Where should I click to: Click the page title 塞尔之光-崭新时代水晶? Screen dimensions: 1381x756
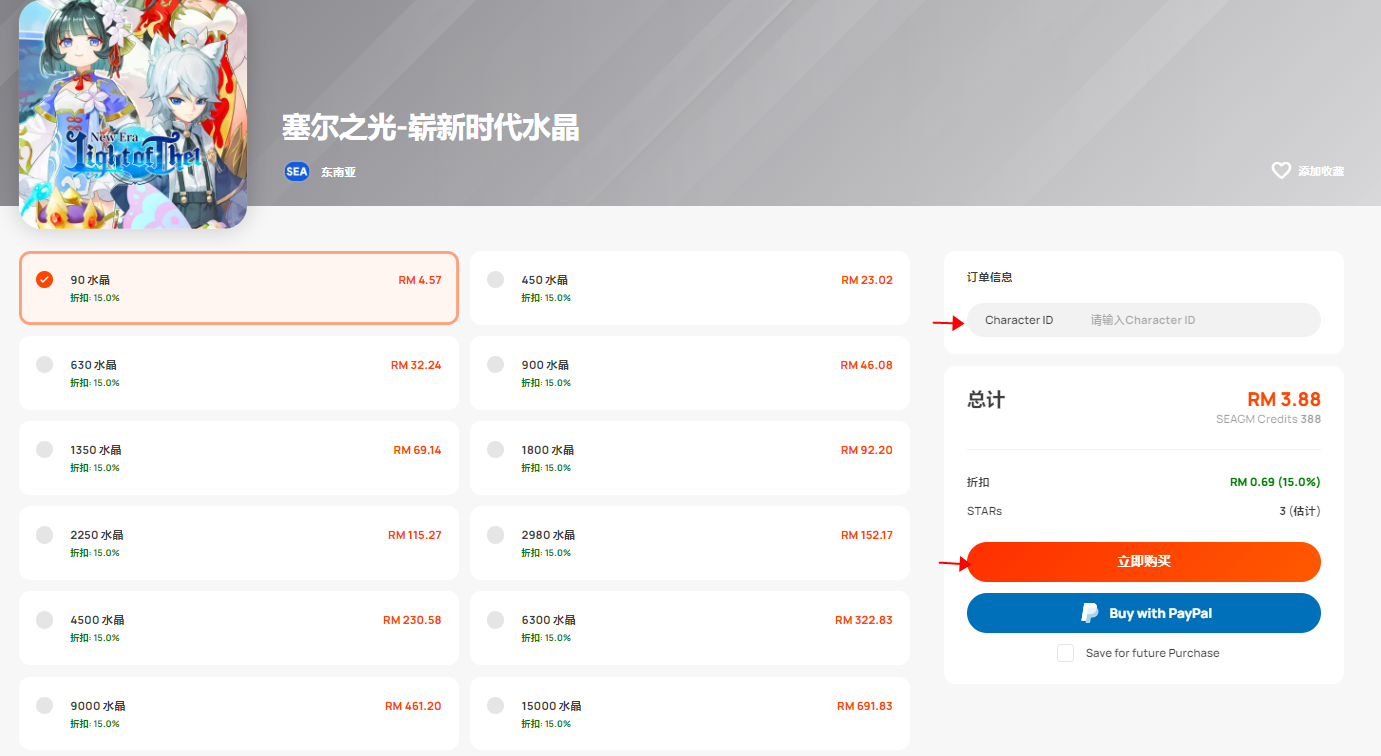pyautogui.click(x=431, y=128)
